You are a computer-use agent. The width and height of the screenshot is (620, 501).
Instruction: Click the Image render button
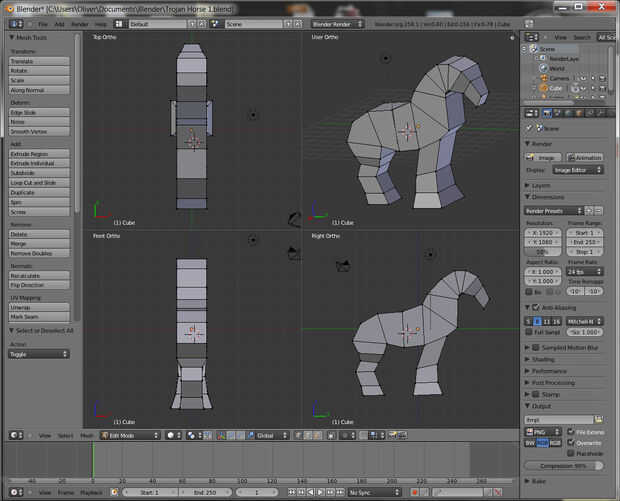click(544, 157)
